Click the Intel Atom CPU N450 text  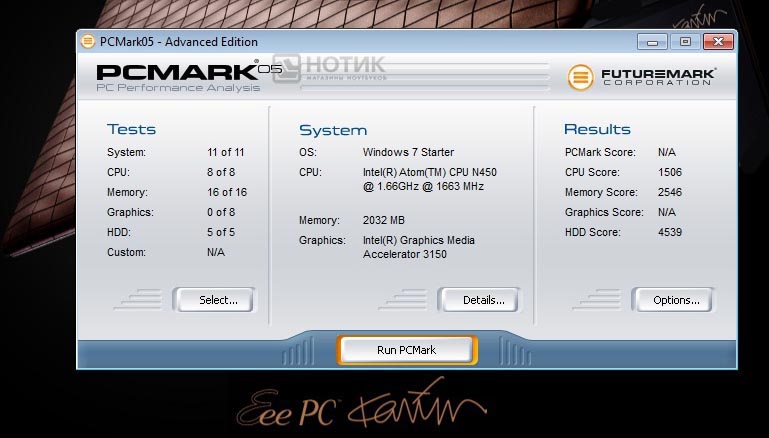coord(430,179)
